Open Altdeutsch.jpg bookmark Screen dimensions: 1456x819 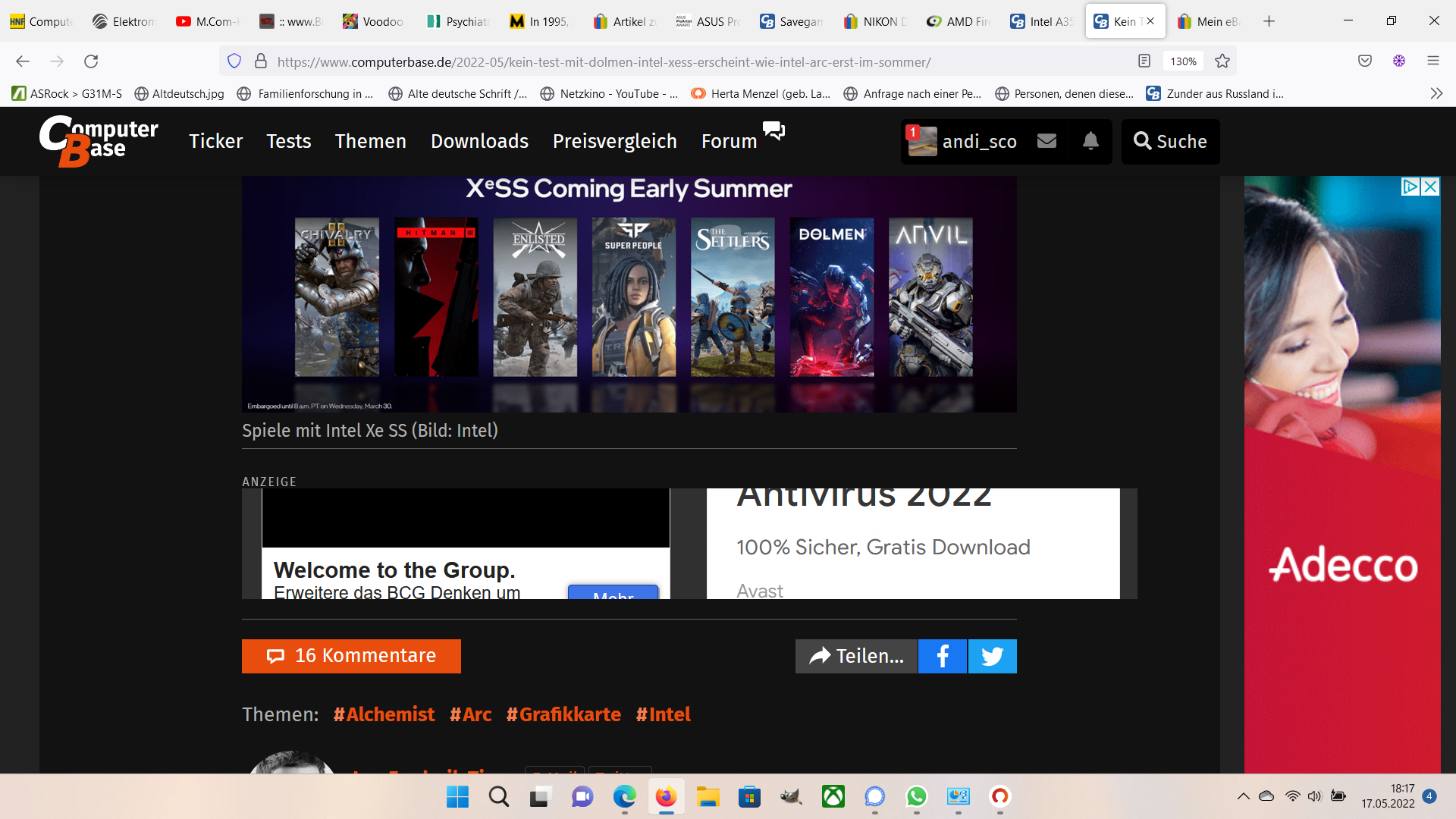pyautogui.click(x=180, y=94)
